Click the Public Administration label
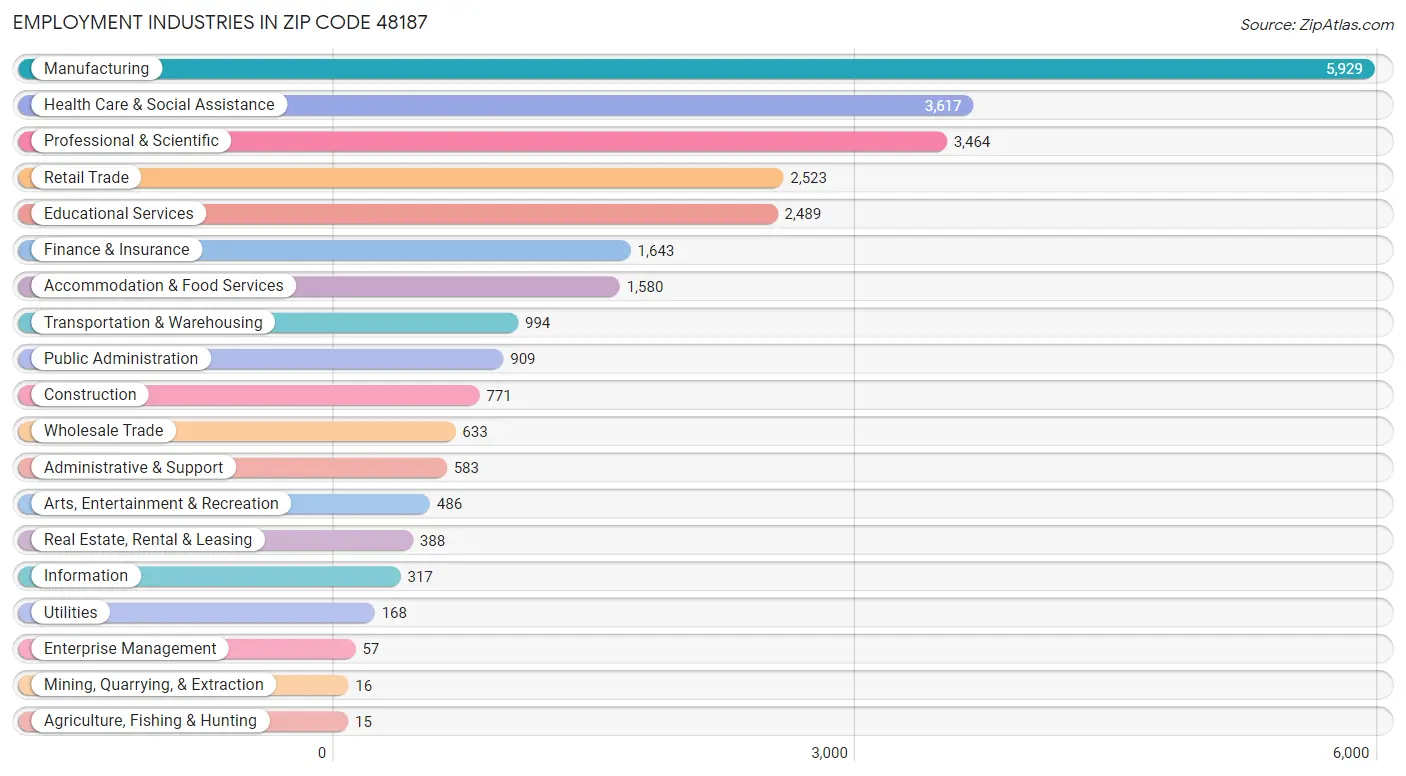 click(121, 358)
